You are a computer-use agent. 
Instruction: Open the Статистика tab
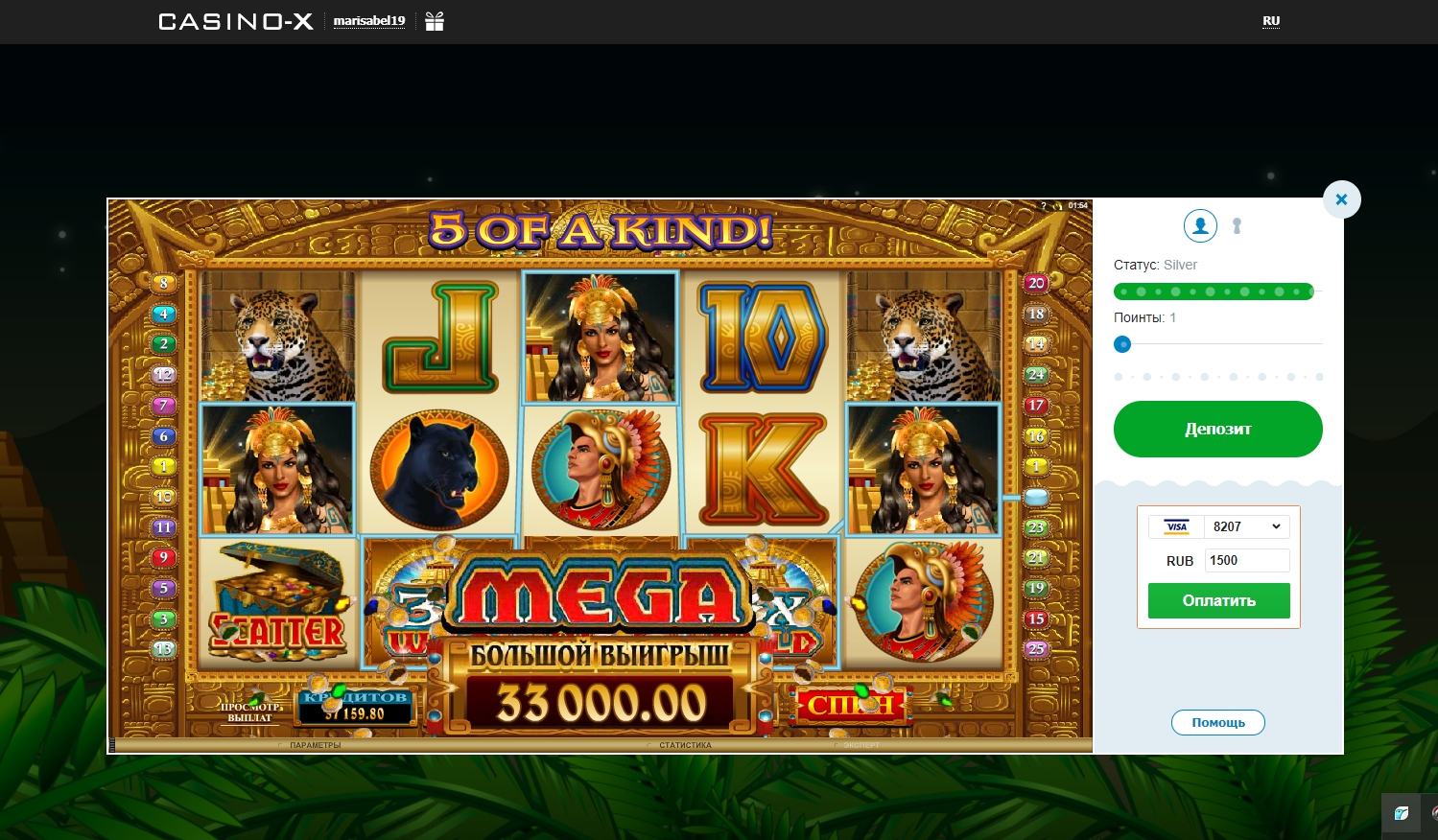(x=685, y=745)
